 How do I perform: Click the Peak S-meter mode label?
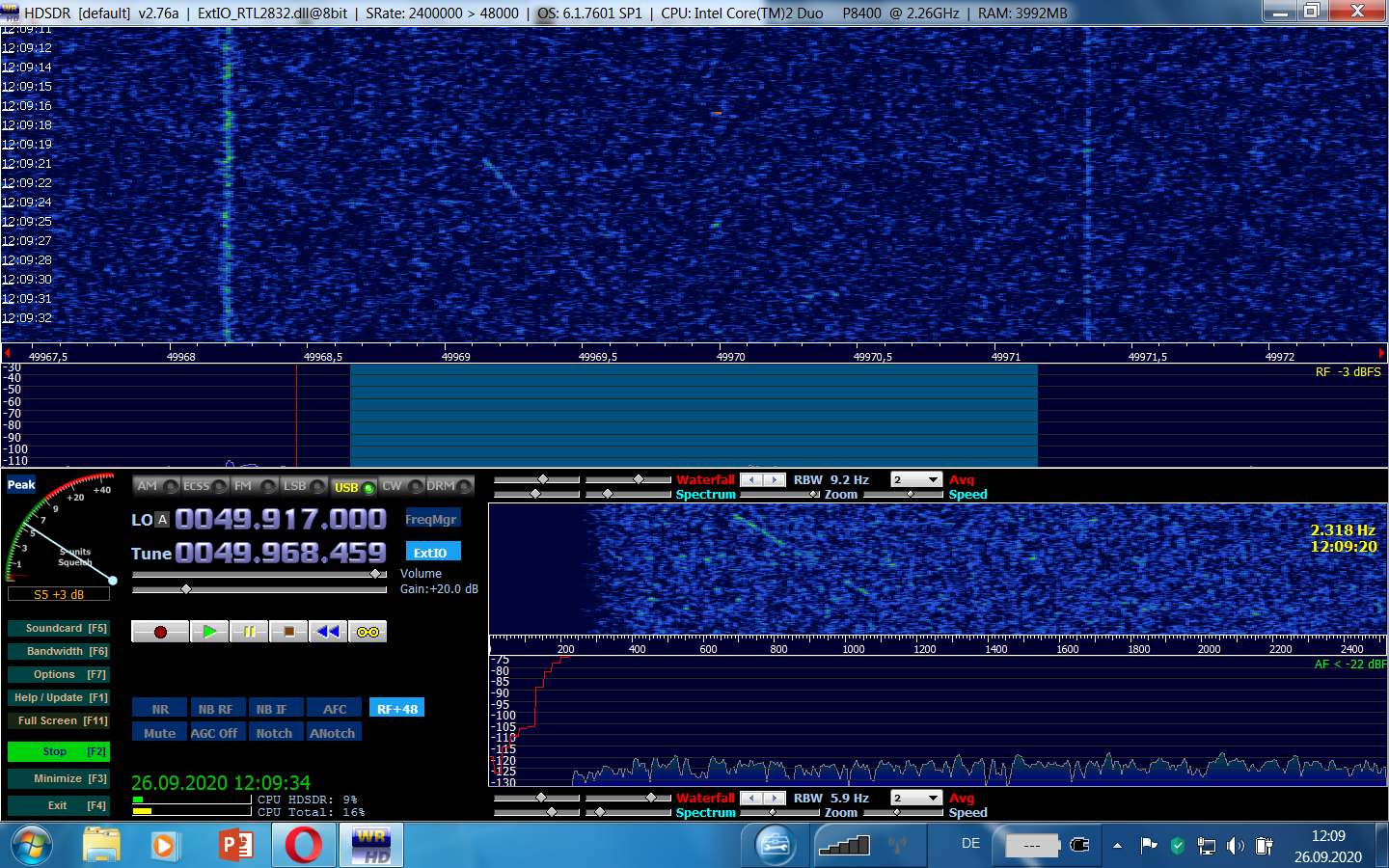pyautogui.click(x=21, y=485)
